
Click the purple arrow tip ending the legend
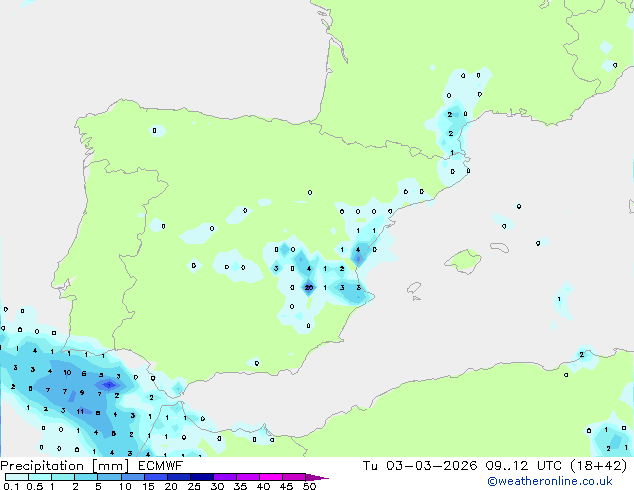(x=317, y=478)
